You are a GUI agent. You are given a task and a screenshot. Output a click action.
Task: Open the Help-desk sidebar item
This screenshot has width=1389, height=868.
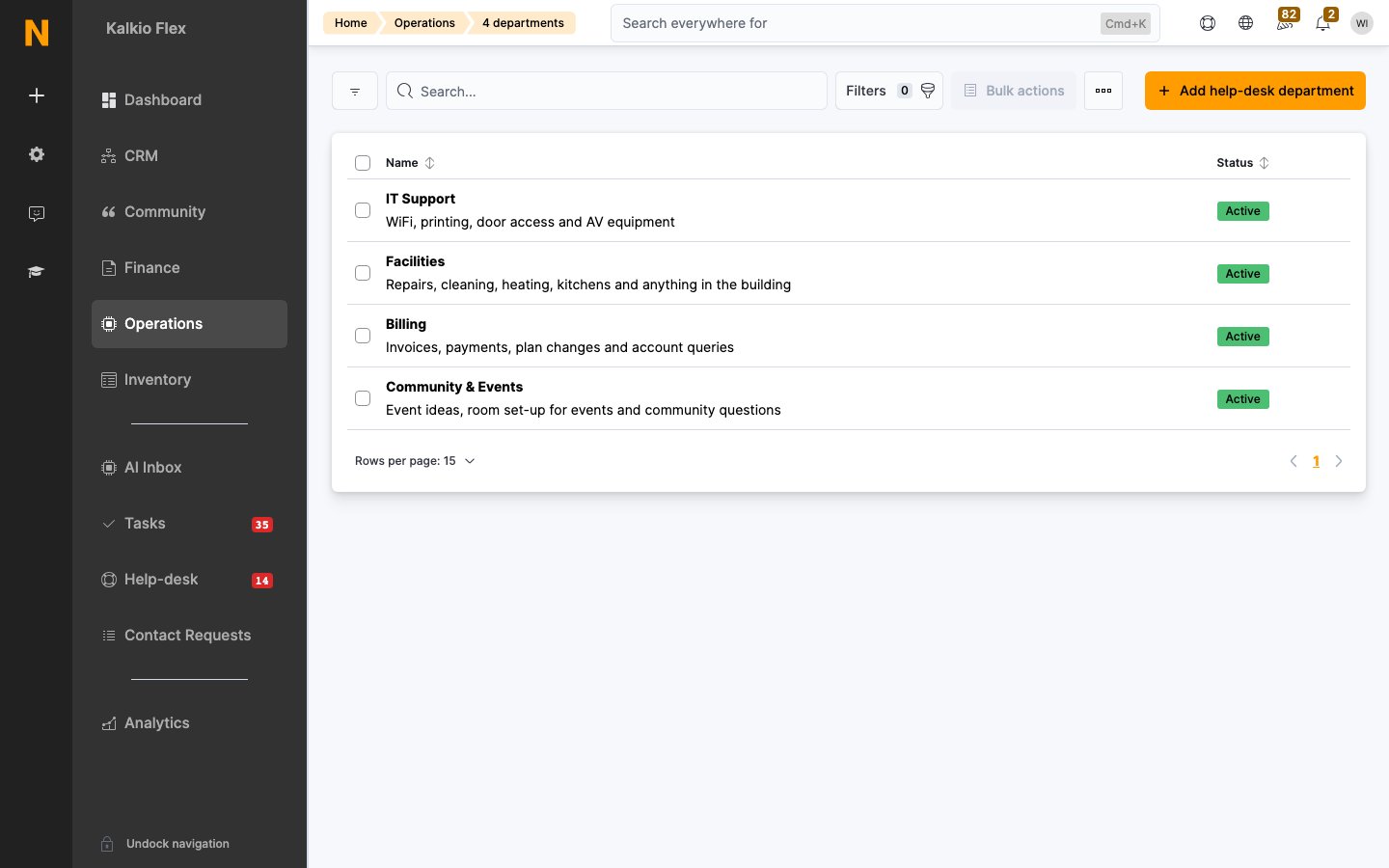pyautogui.click(x=189, y=580)
